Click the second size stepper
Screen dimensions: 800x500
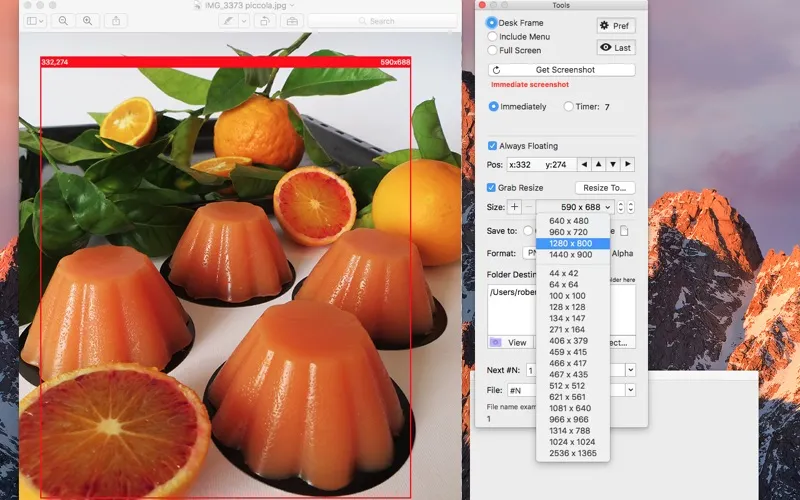coord(631,207)
